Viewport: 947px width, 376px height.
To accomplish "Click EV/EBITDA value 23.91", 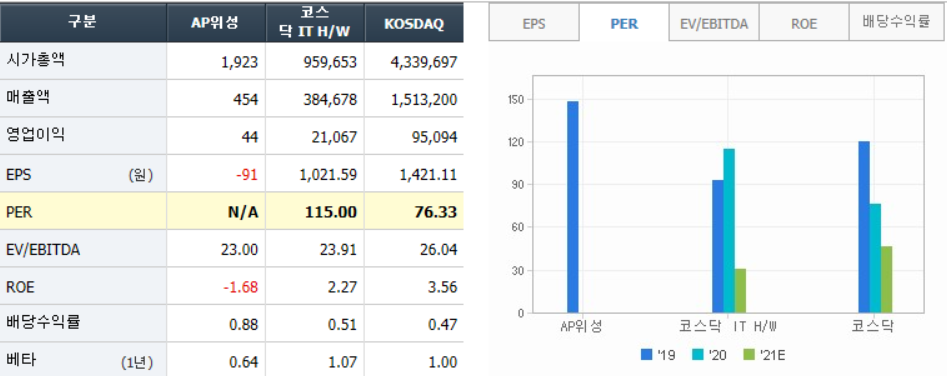I will [339, 250].
